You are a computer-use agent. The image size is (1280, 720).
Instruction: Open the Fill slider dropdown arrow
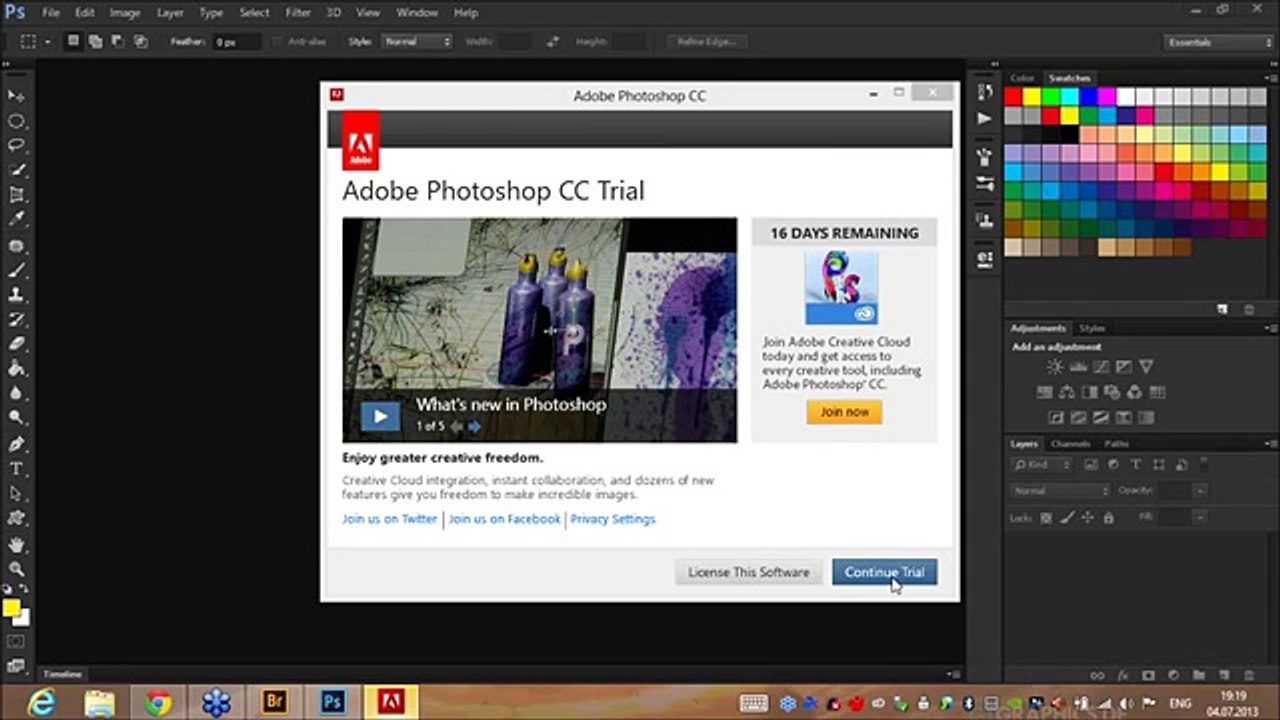click(1199, 518)
